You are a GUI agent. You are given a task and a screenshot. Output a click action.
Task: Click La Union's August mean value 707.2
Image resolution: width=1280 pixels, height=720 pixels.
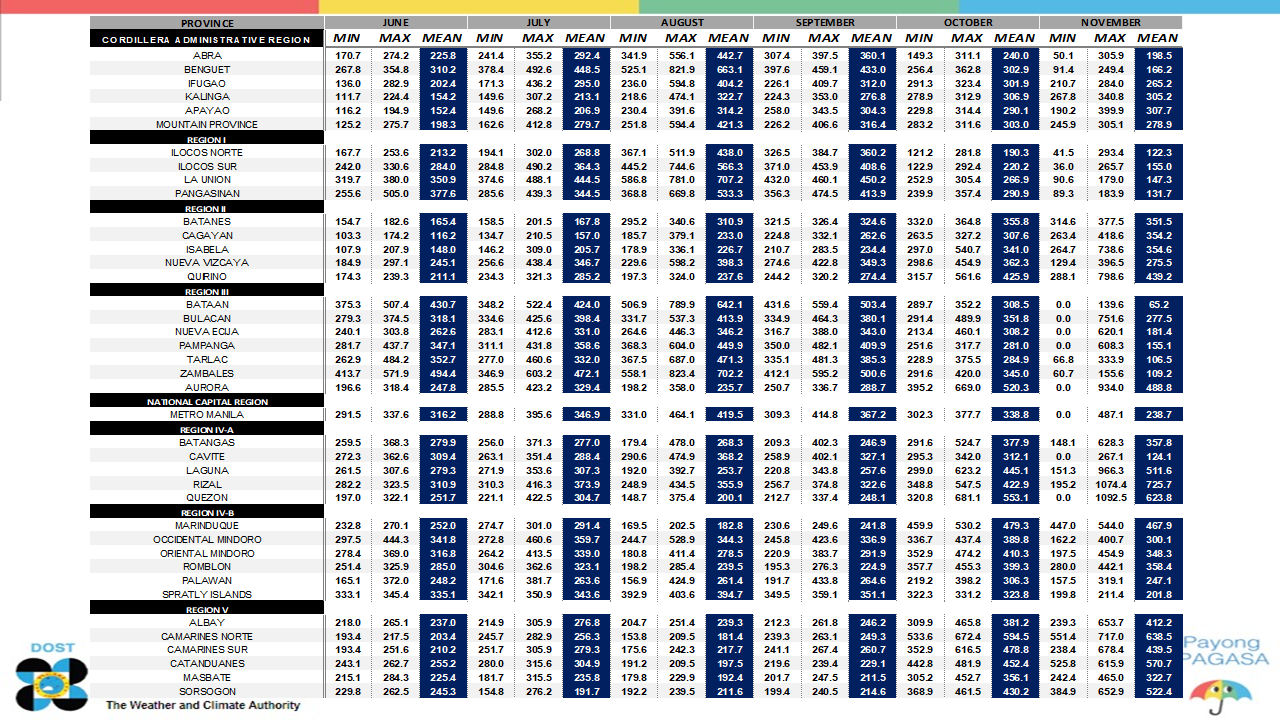pos(729,180)
